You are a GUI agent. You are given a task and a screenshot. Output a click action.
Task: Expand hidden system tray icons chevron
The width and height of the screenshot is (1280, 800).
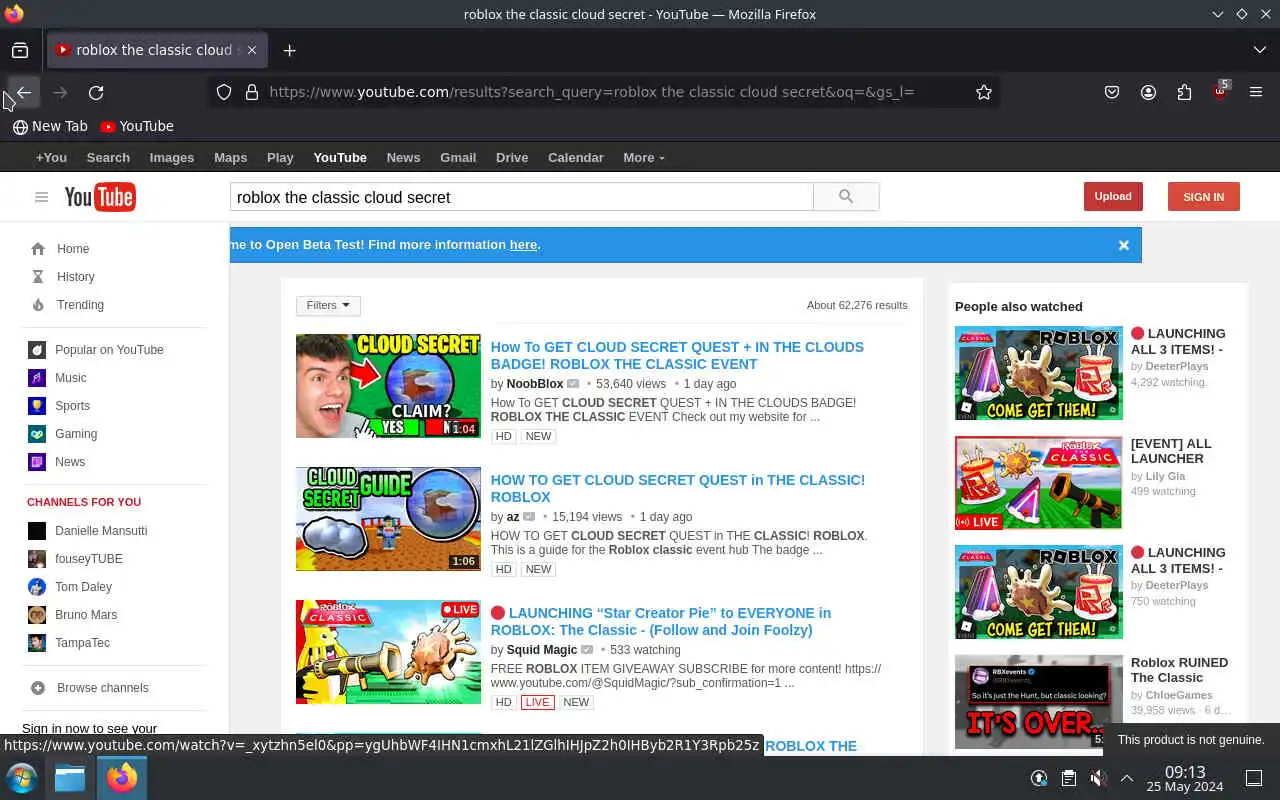point(1127,778)
